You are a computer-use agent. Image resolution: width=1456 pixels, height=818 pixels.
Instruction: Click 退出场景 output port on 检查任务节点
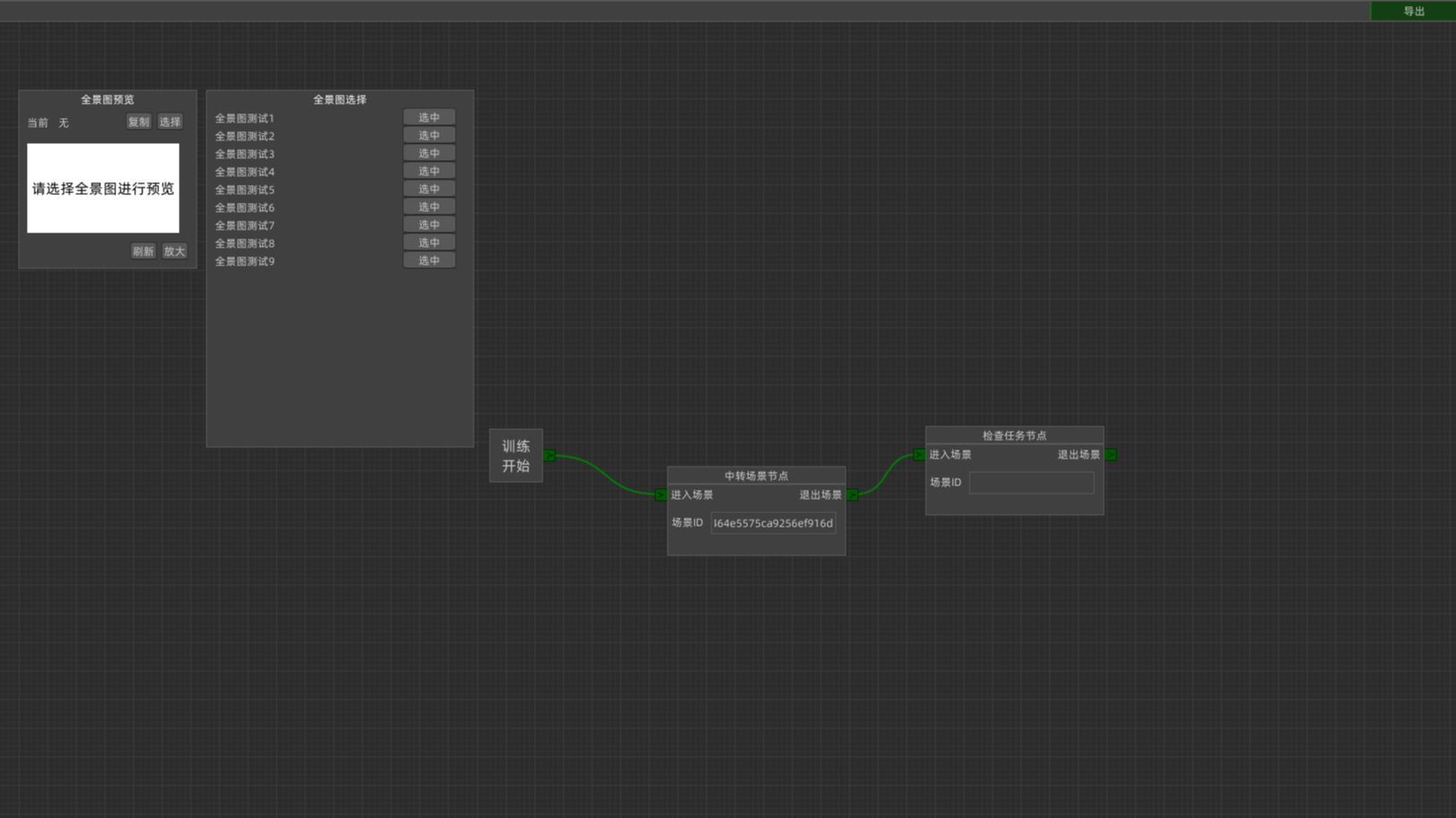(x=1111, y=455)
